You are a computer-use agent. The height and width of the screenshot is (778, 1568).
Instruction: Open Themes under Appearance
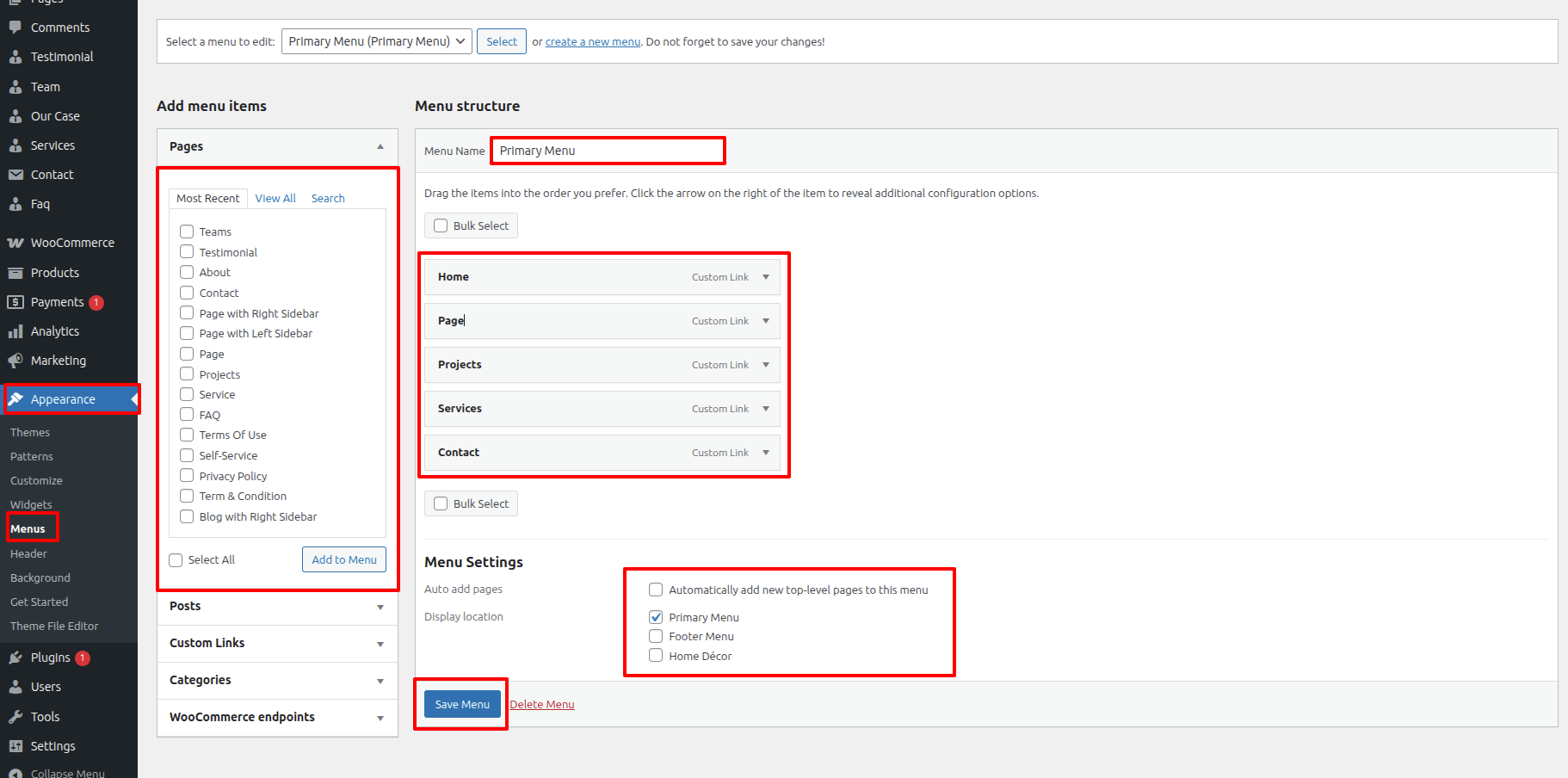coord(30,433)
